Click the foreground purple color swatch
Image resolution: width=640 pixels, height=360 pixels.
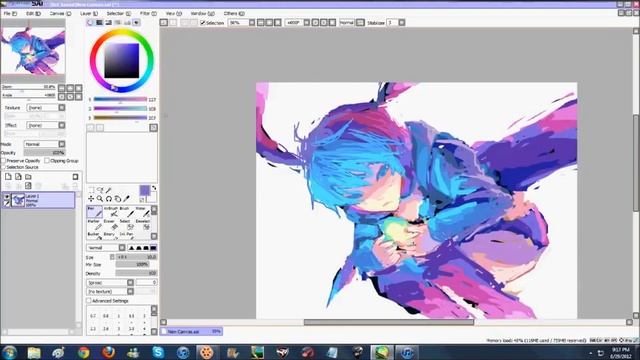click(144, 190)
